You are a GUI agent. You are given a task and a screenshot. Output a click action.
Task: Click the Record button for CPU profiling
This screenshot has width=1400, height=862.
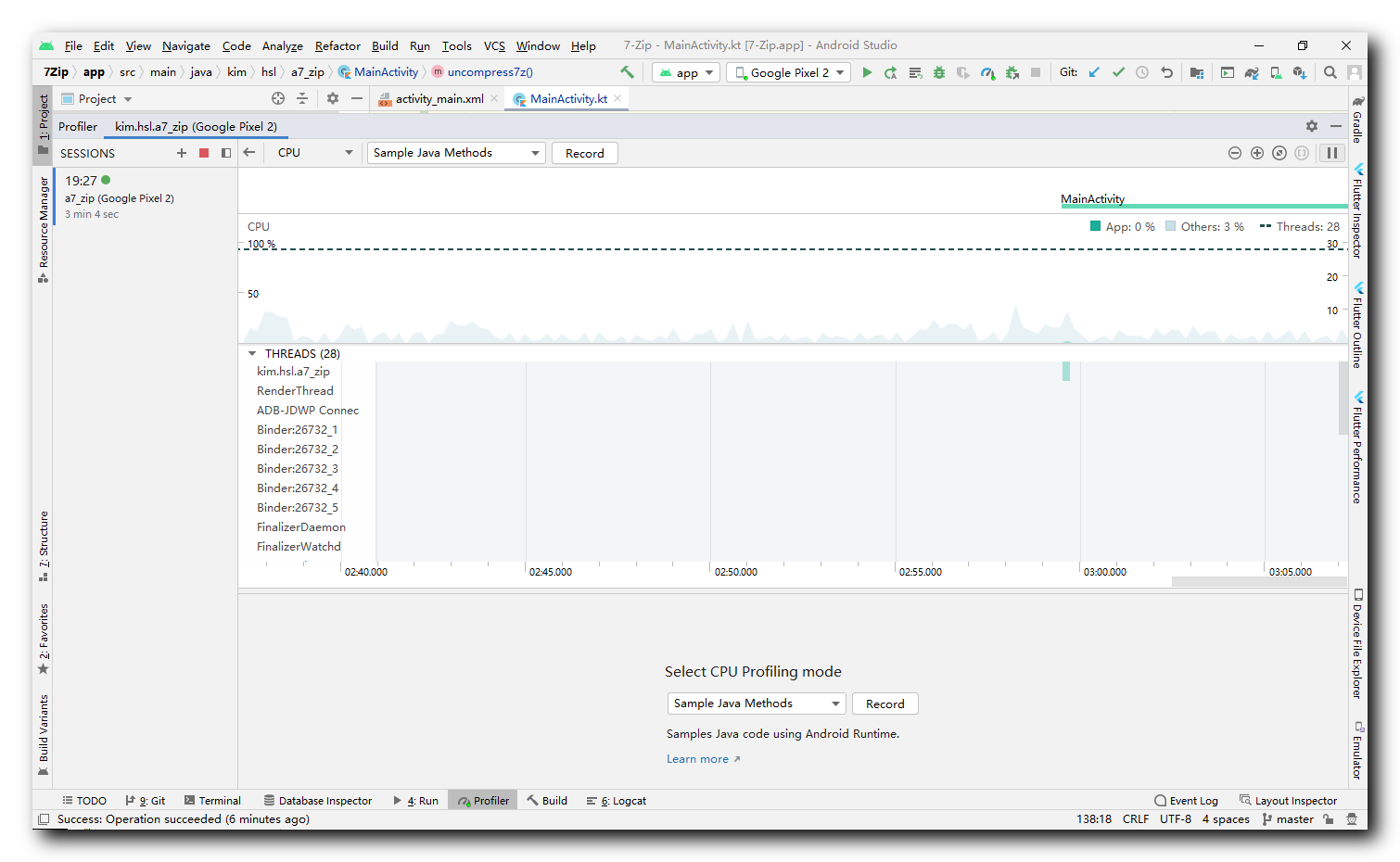[x=584, y=153]
